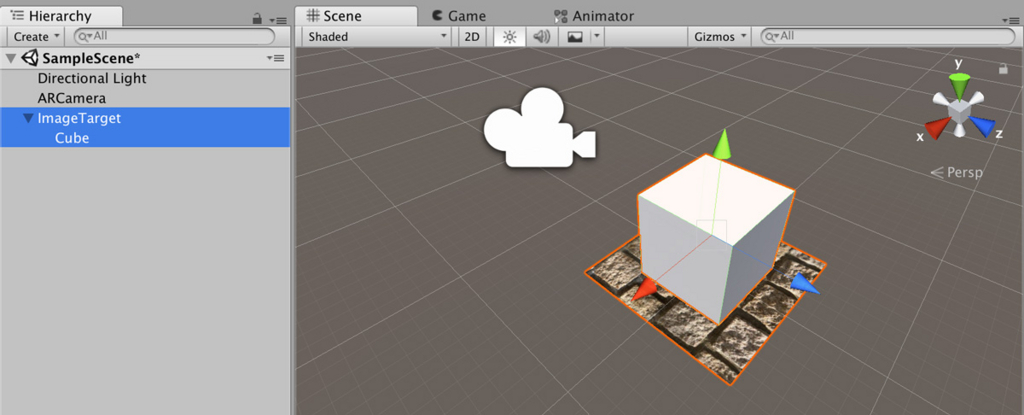Toggle the Persp projection label
This screenshot has height=415, width=1024.
pos(956,173)
